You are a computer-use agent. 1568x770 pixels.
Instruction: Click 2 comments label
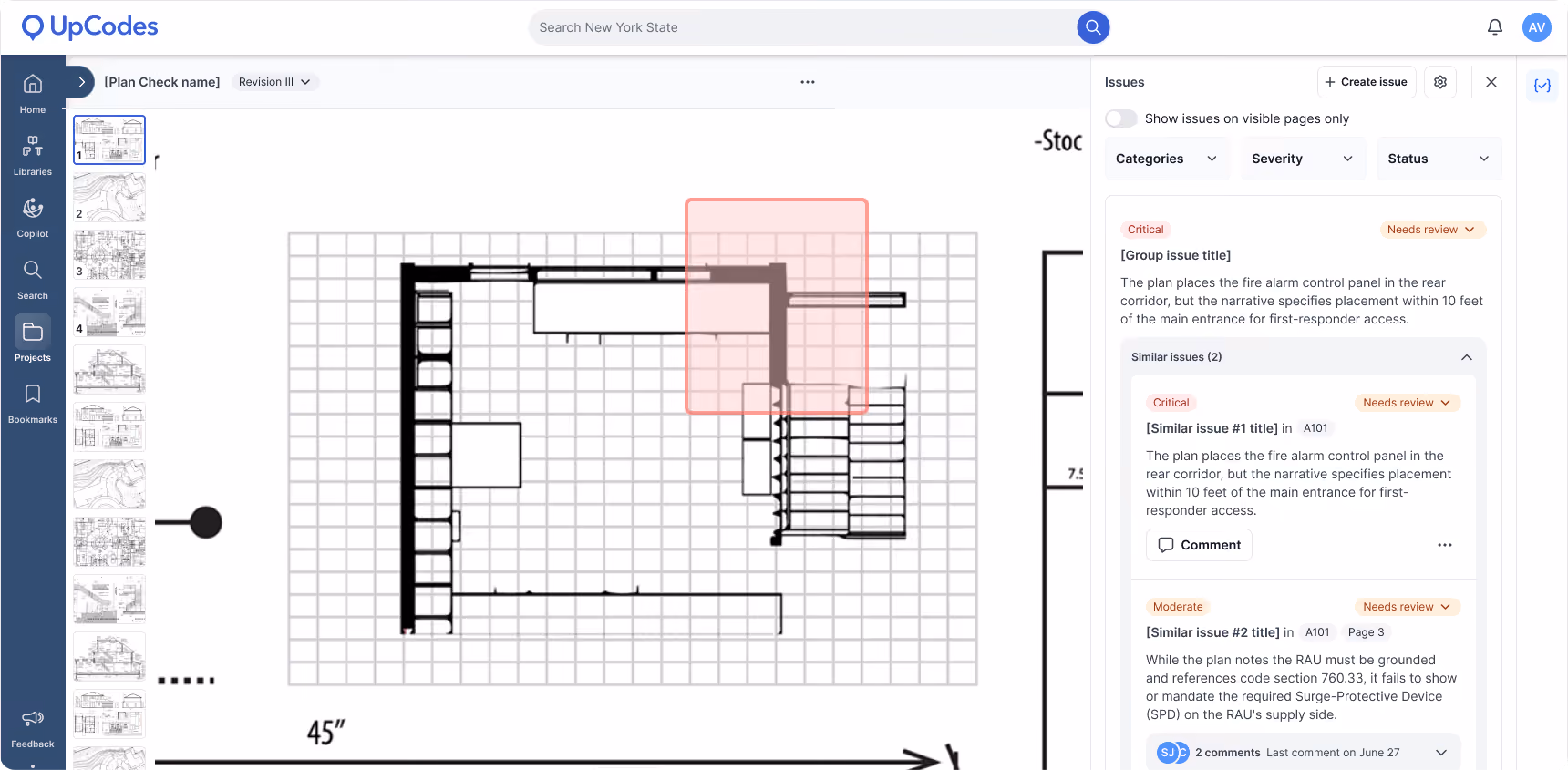[1228, 753]
